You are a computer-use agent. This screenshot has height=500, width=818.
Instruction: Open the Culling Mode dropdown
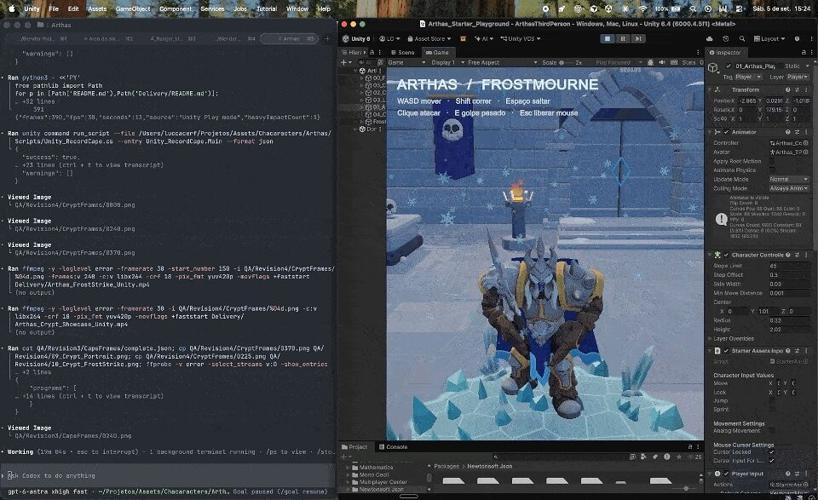789,188
